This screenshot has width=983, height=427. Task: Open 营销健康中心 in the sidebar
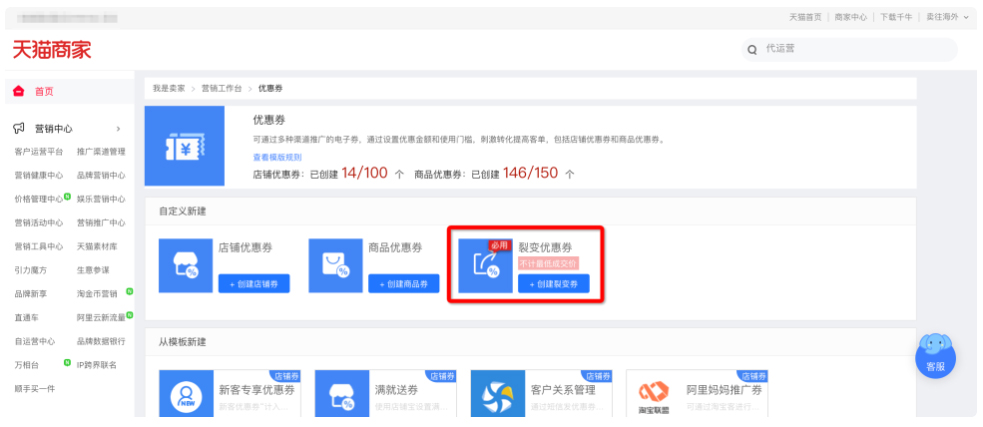click(x=38, y=176)
